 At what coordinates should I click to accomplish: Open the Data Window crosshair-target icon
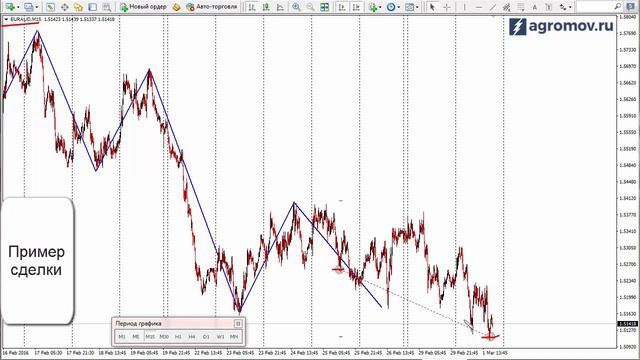[64, 7]
